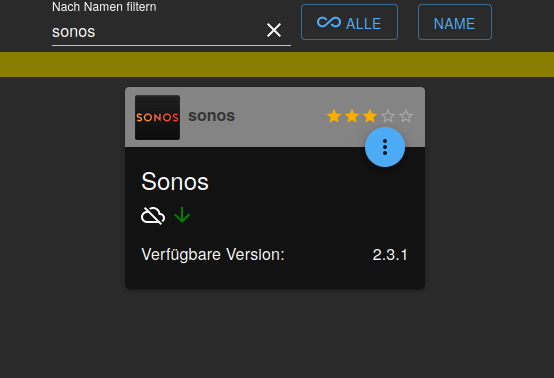Click the infinity icon on ALLE button
Viewport: 554px width, 378px height.
(329, 22)
